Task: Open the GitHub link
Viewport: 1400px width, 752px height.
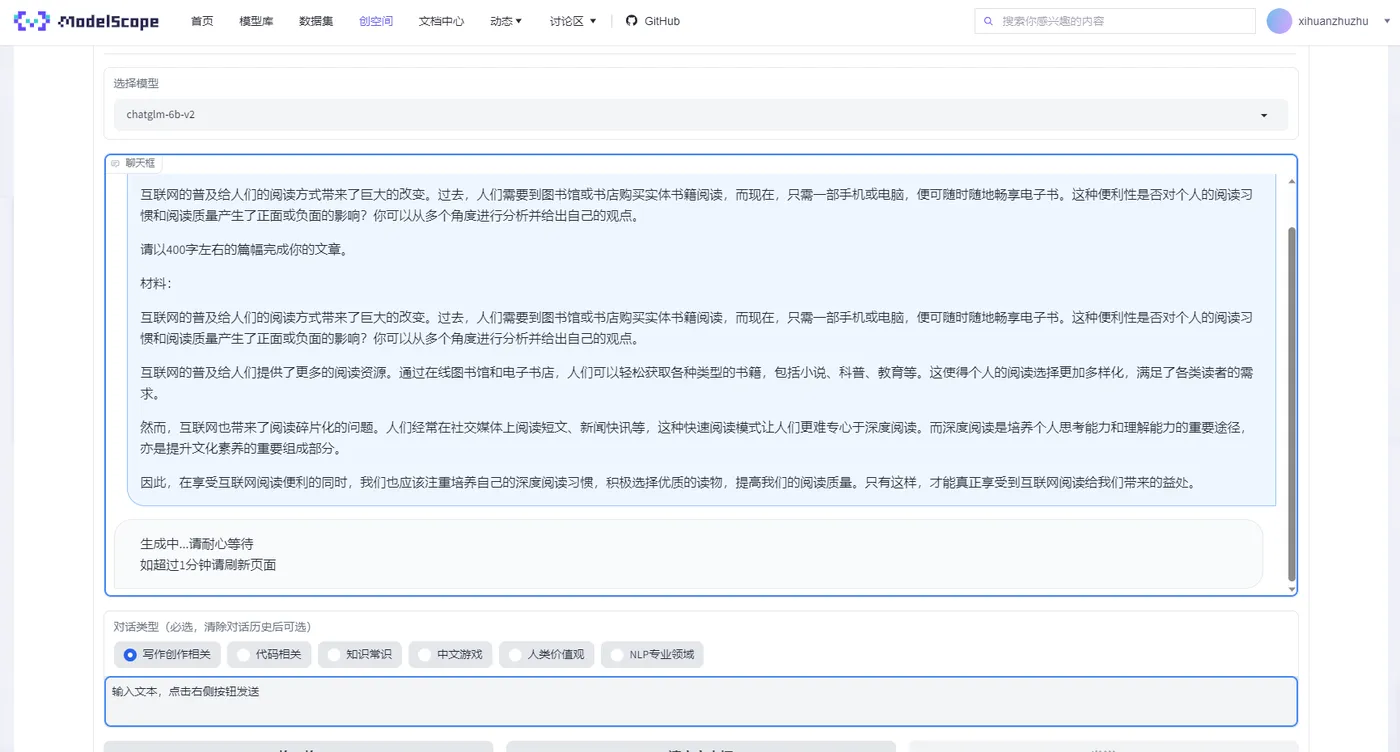Action: pos(652,21)
